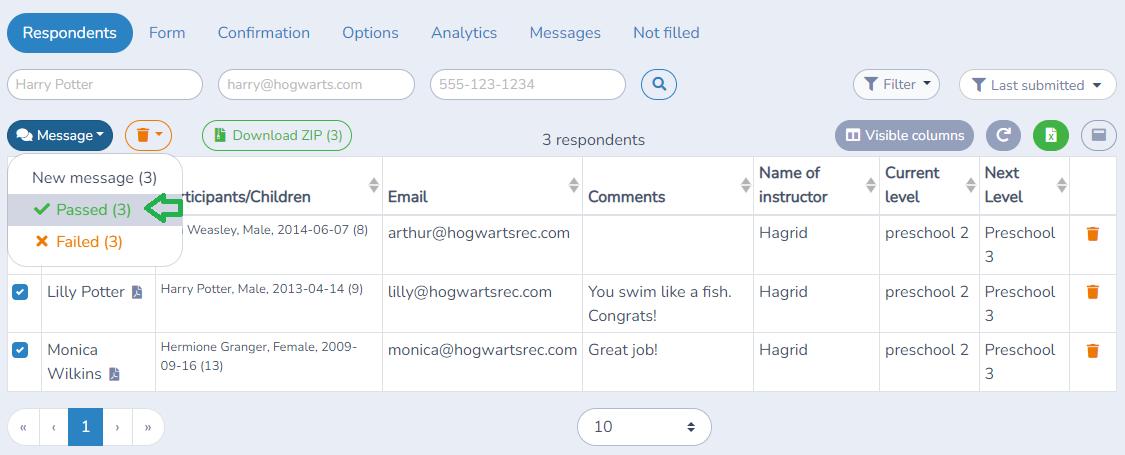The width and height of the screenshot is (1125, 455).
Task: Uncheck the Lilly Potter row checkbox
Action: (20, 292)
